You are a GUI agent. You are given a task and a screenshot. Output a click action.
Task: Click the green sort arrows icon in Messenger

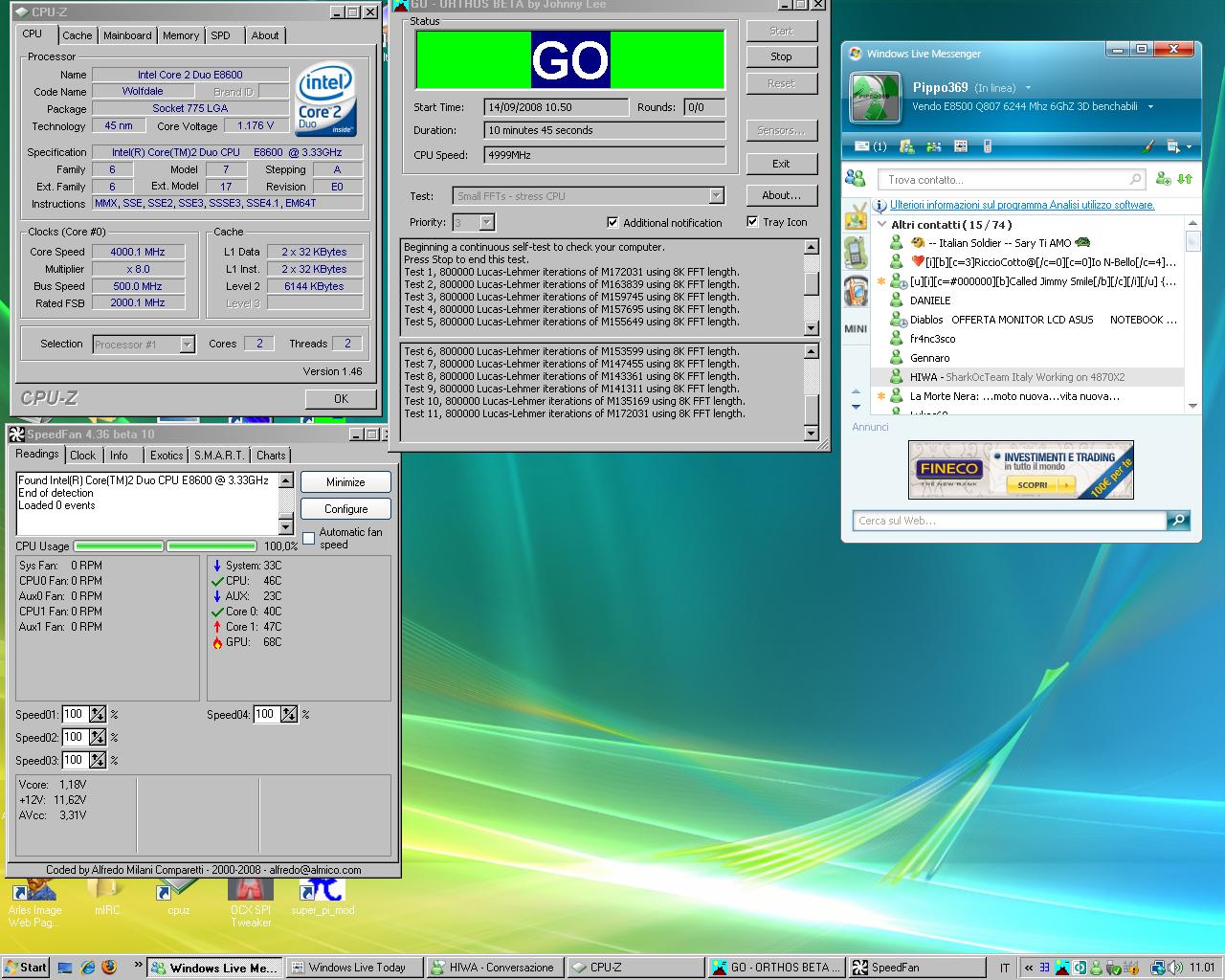point(1185,178)
